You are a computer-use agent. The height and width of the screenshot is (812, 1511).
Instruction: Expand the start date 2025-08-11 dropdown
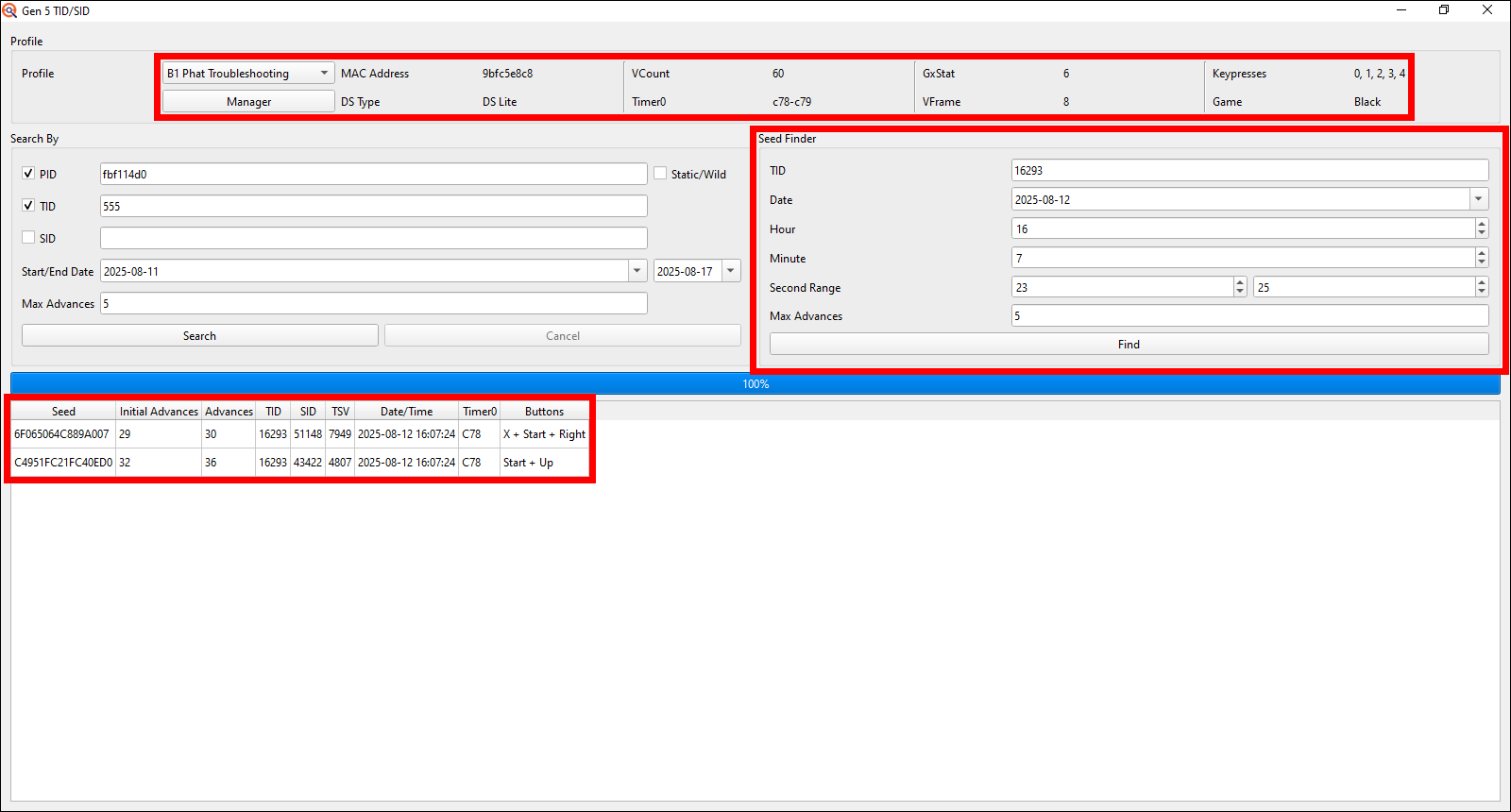point(637,271)
